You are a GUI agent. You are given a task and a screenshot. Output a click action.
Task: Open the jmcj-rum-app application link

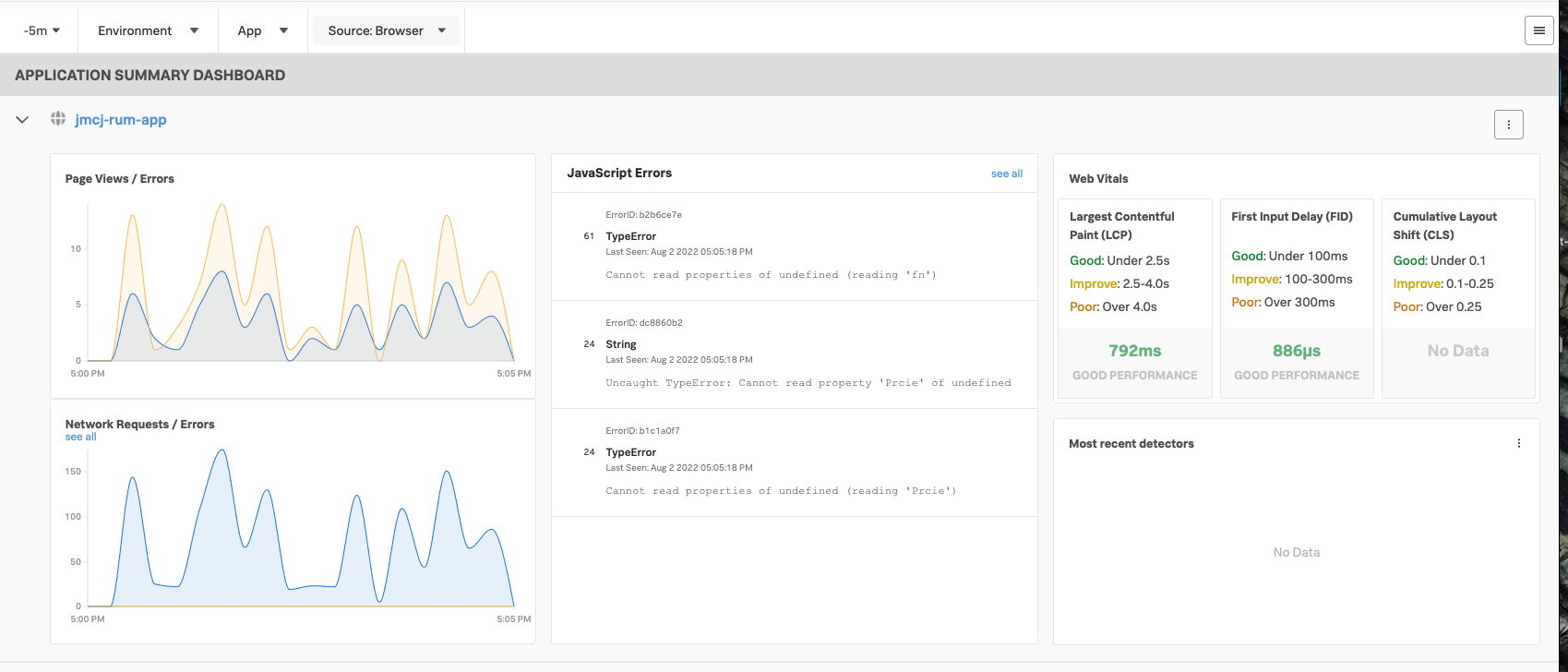pos(121,120)
